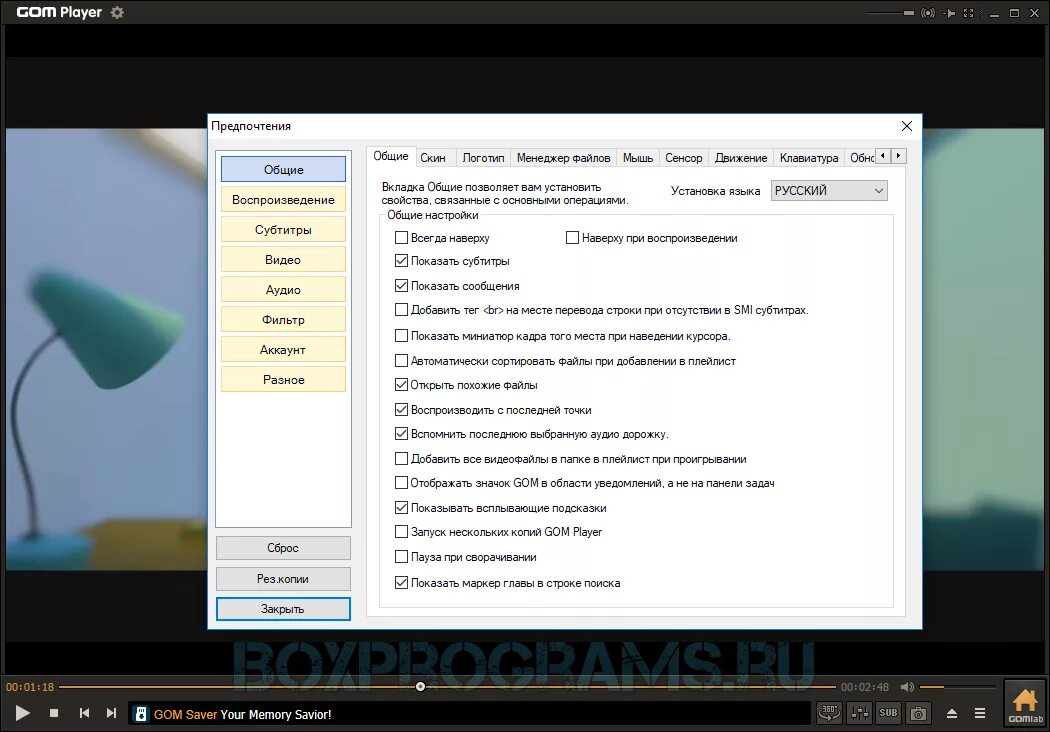The width and height of the screenshot is (1050, 732).
Task: Click the Рез.копии backup button
Action: (x=283, y=579)
